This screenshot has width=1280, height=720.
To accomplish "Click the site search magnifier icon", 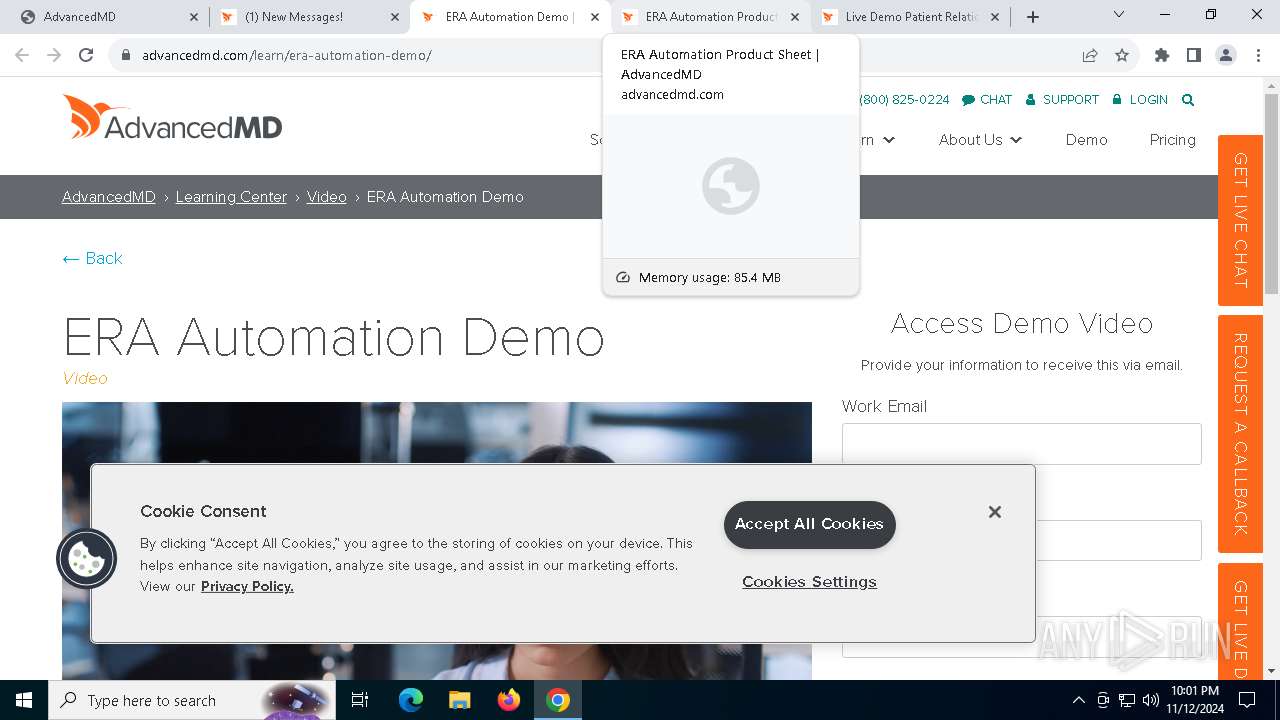I will click(x=1188, y=99).
